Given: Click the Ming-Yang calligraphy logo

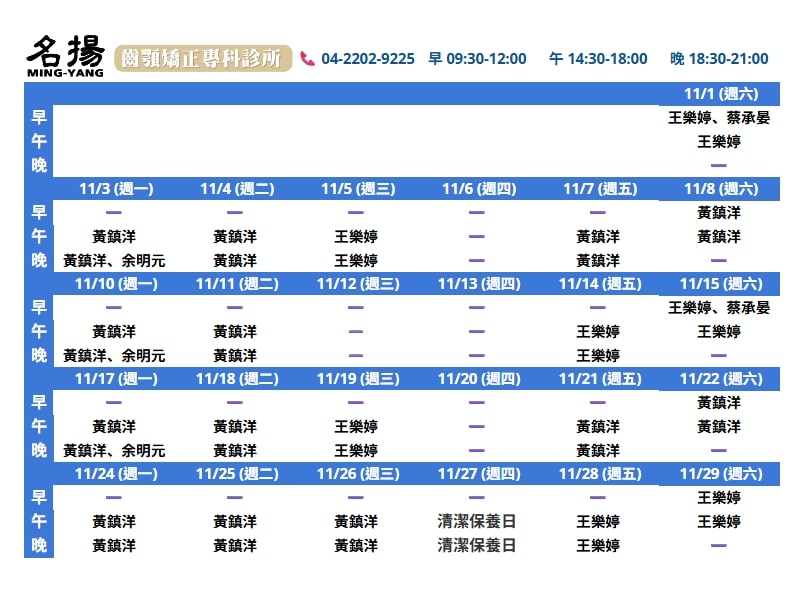Looking at the screenshot, I should click(x=65, y=58).
